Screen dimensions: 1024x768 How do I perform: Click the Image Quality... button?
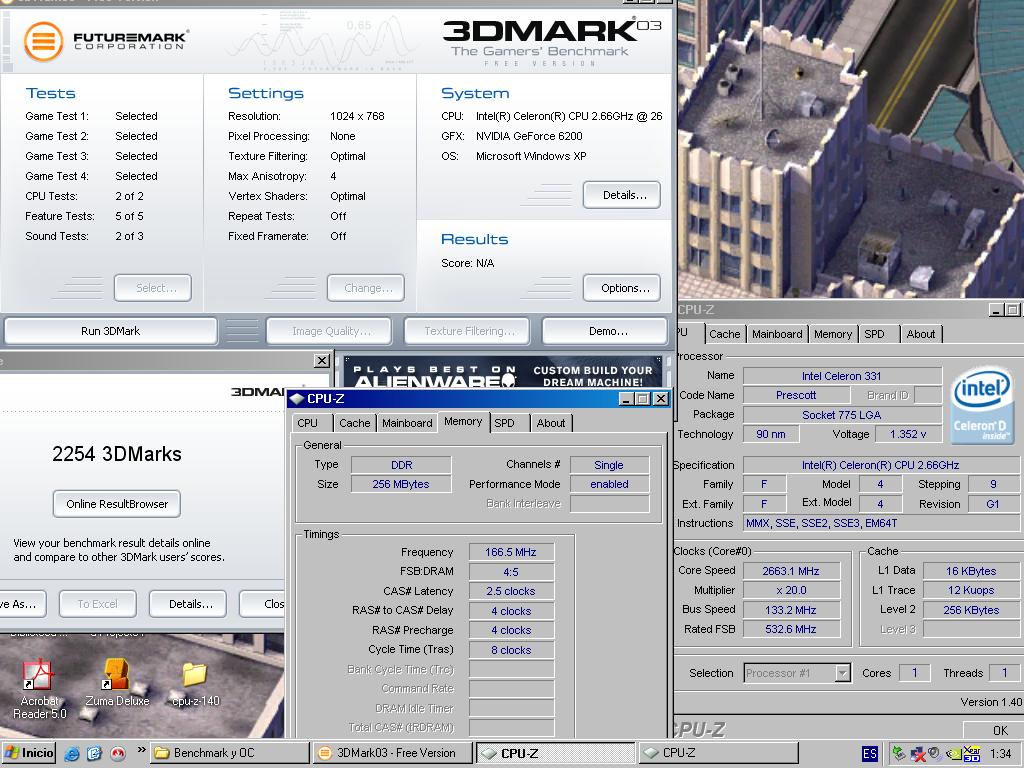point(329,331)
